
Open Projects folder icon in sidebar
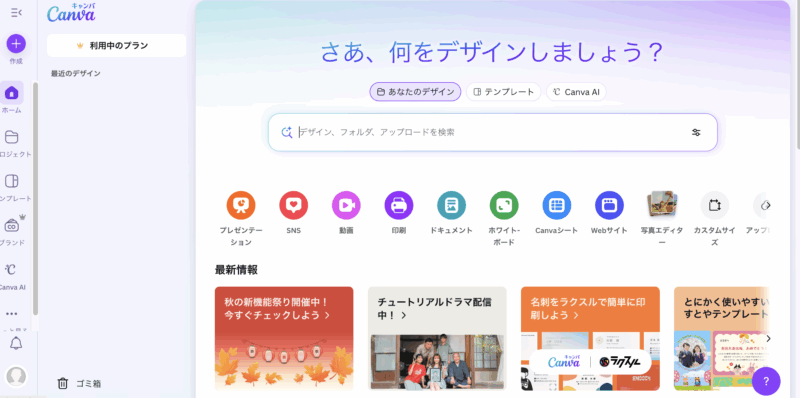tap(11, 137)
